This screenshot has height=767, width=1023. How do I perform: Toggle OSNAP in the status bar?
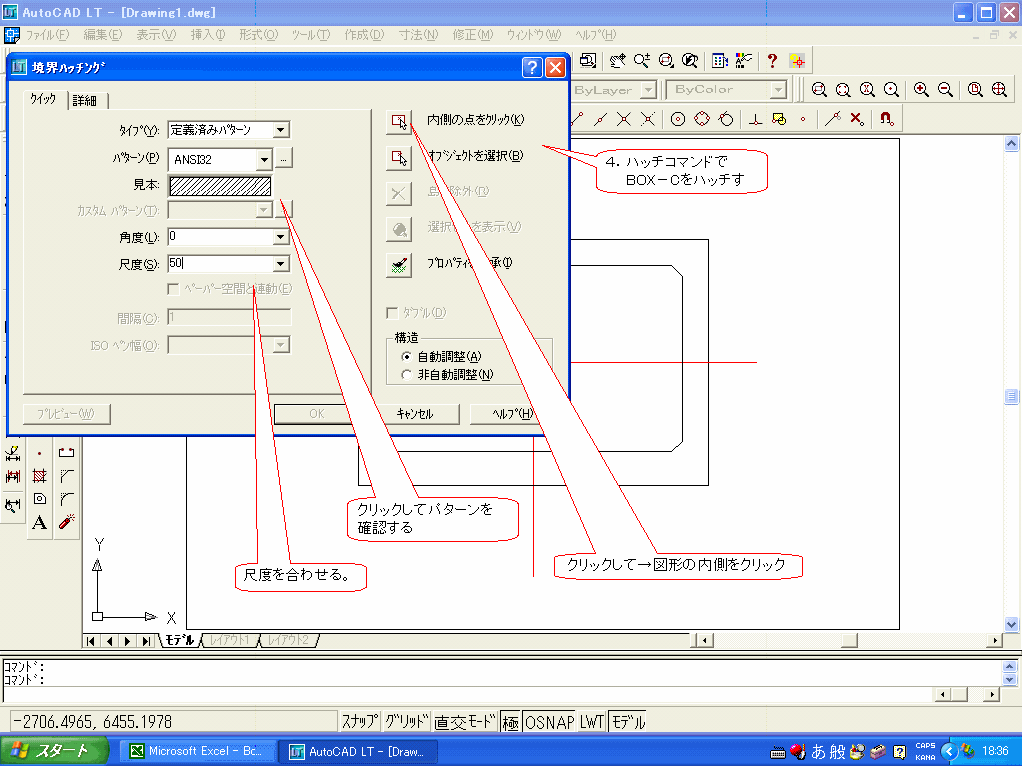coord(549,722)
